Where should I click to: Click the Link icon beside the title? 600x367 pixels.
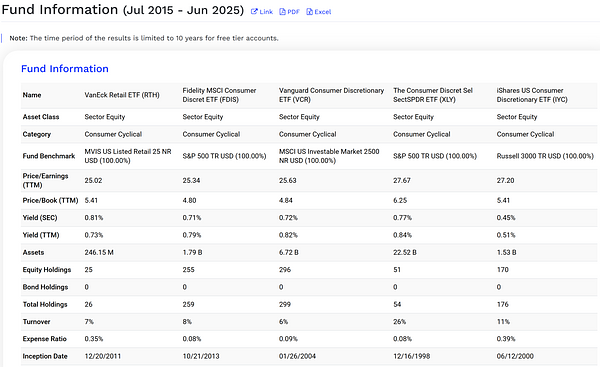click(254, 12)
